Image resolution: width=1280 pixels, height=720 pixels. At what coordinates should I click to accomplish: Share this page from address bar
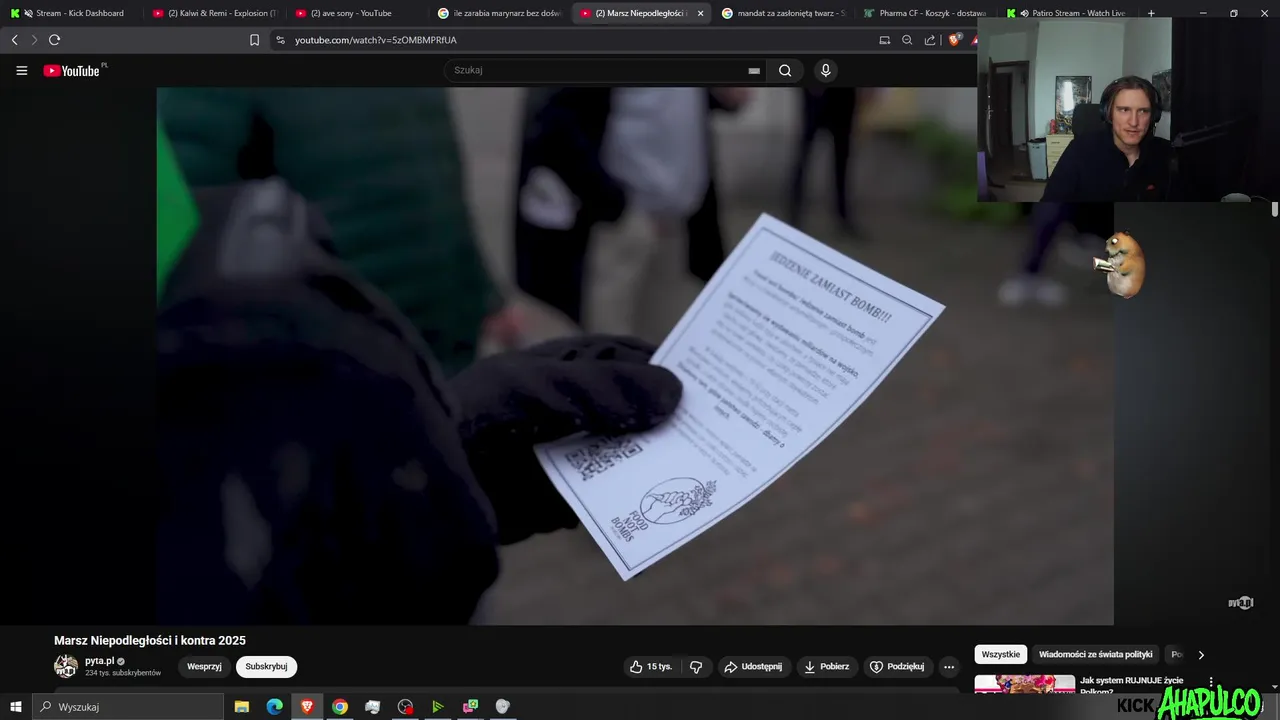click(930, 40)
